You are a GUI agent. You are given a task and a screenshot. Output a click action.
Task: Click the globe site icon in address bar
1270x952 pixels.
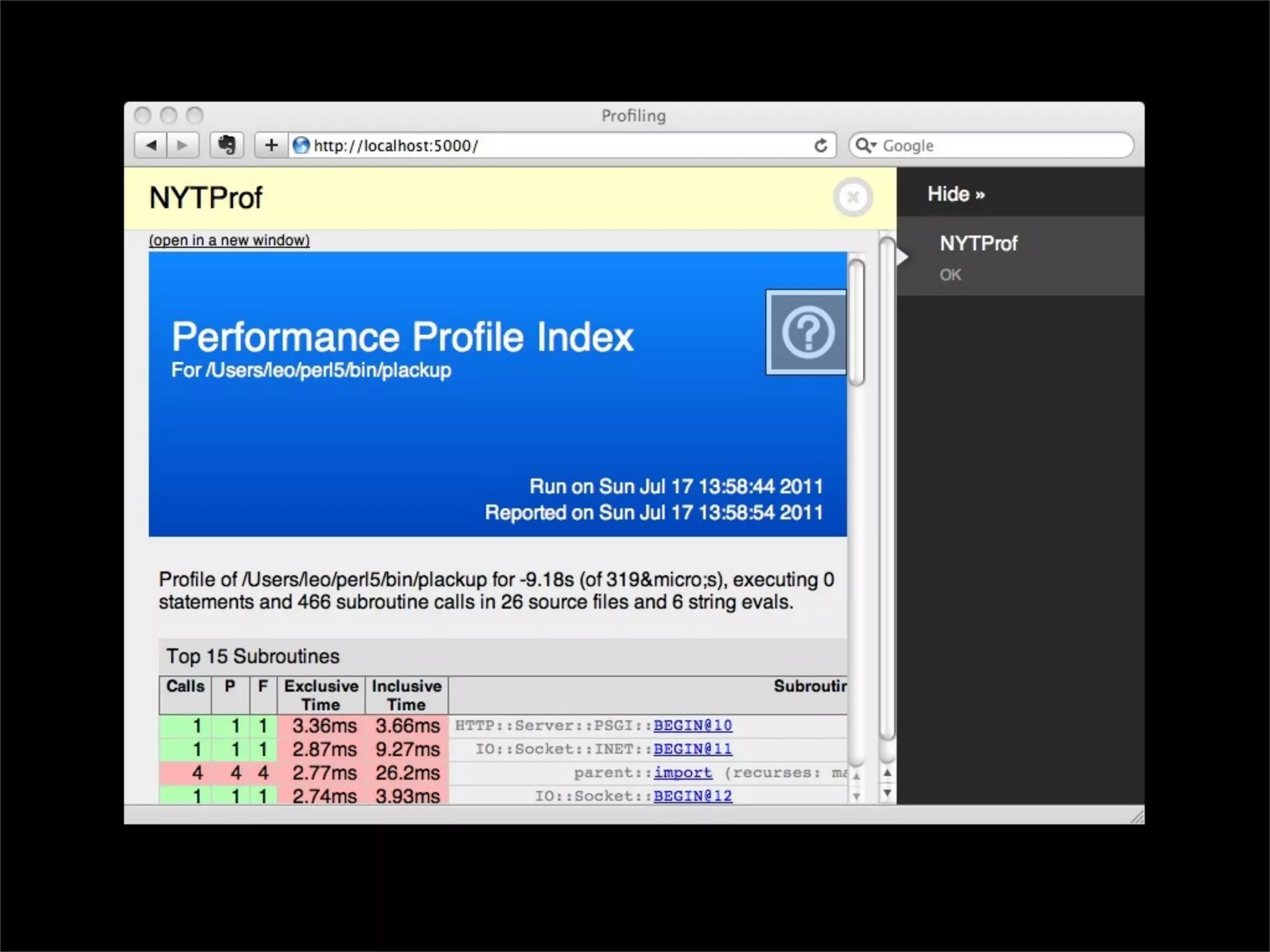[x=301, y=146]
